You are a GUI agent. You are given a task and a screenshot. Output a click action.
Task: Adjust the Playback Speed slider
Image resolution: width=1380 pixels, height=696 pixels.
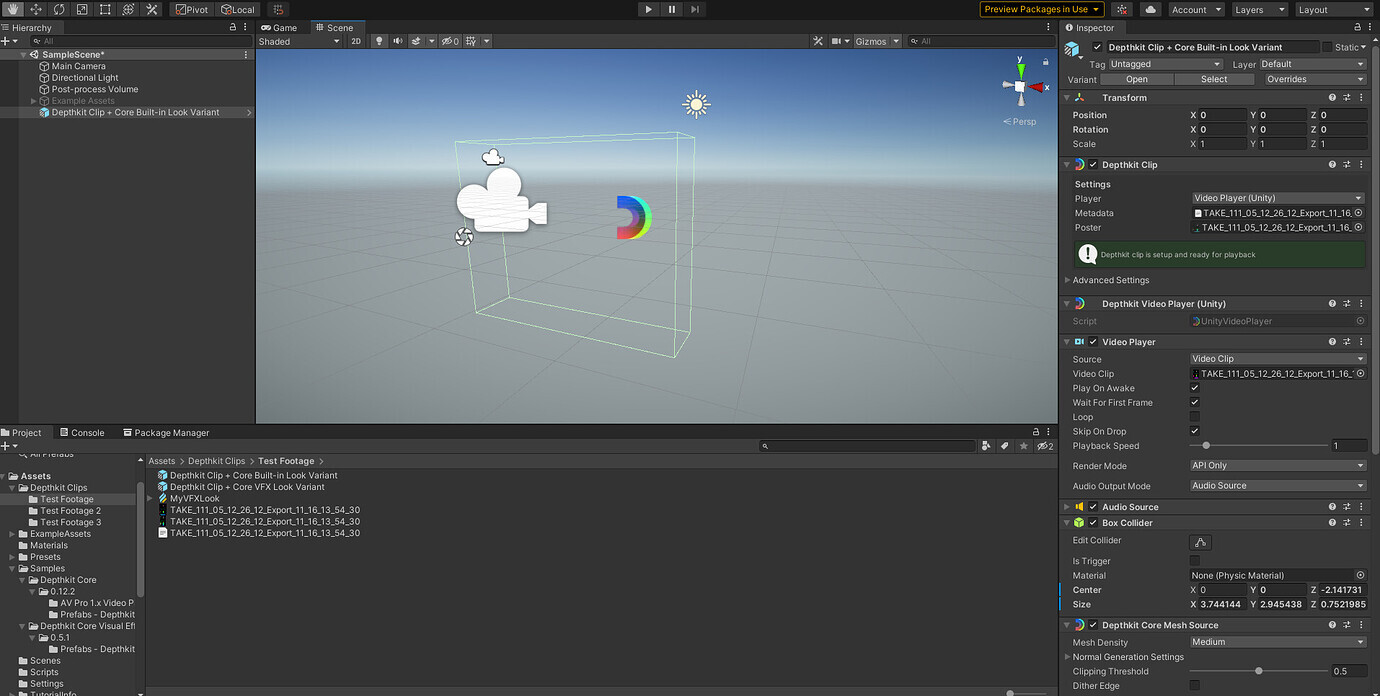tap(1206, 446)
